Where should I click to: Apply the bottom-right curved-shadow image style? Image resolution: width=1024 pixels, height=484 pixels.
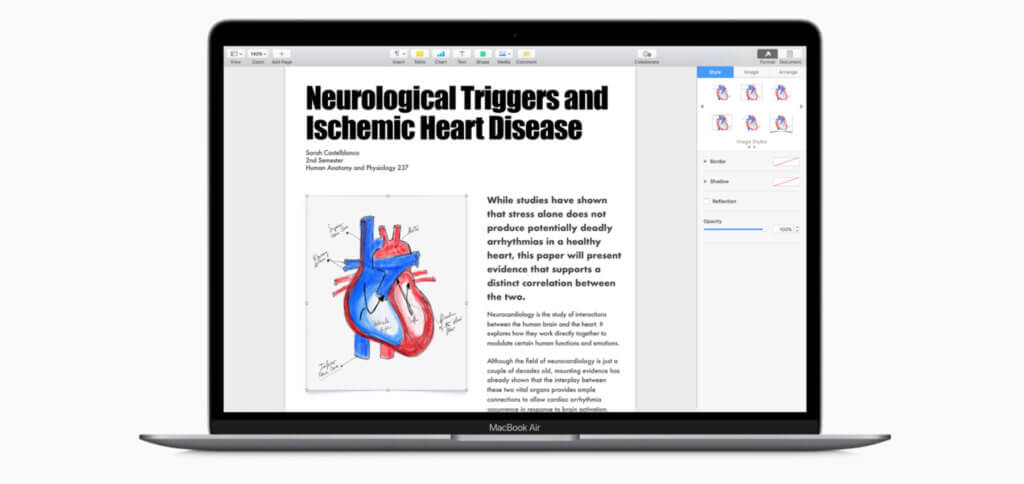(781, 123)
